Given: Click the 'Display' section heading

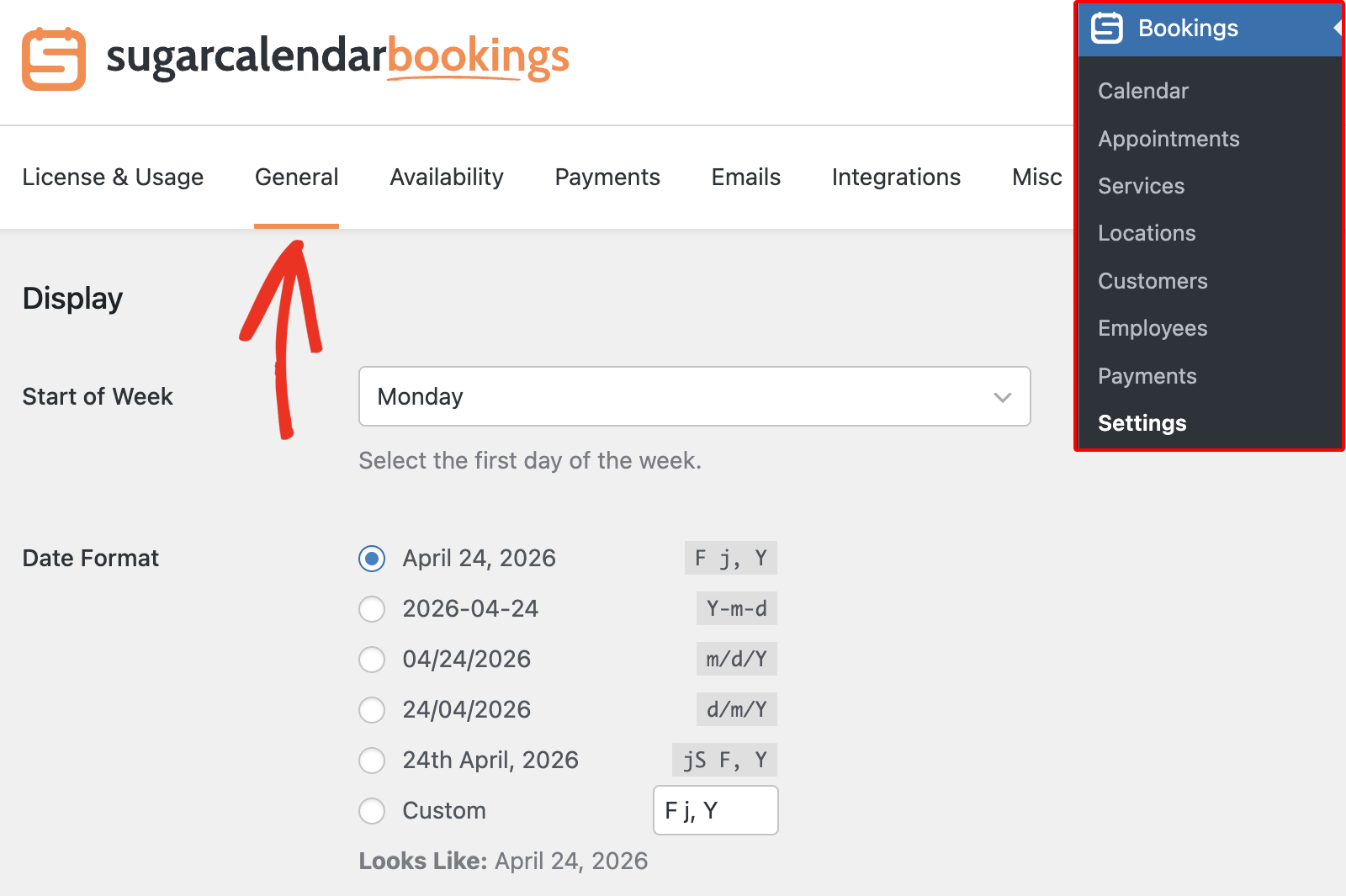Looking at the screenshot, I should [73, 299].
